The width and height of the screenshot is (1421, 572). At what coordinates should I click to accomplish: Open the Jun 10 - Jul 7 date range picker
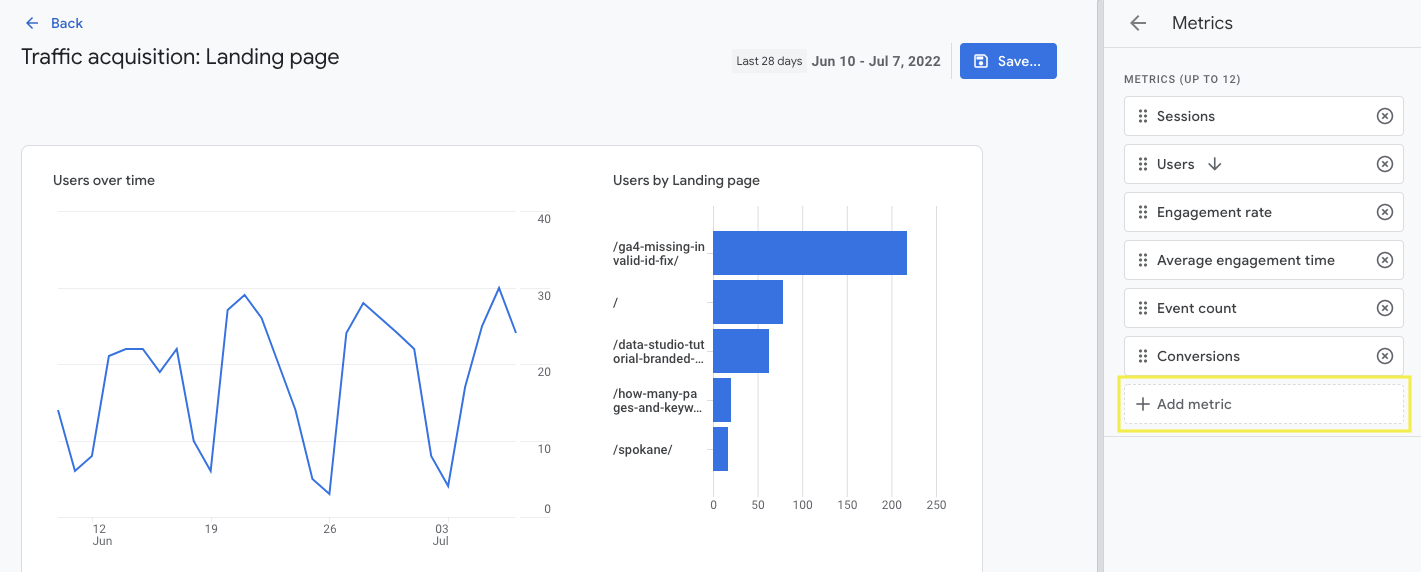coord(876,61)
